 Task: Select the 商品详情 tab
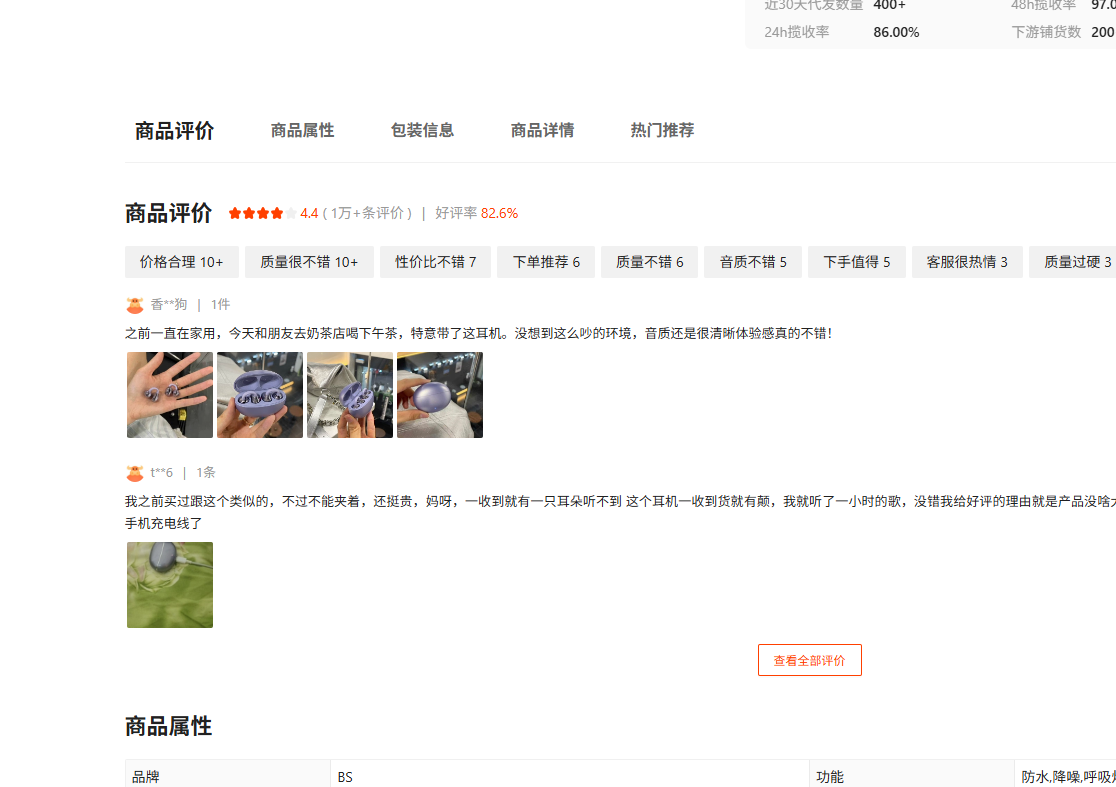coord(542,130)
